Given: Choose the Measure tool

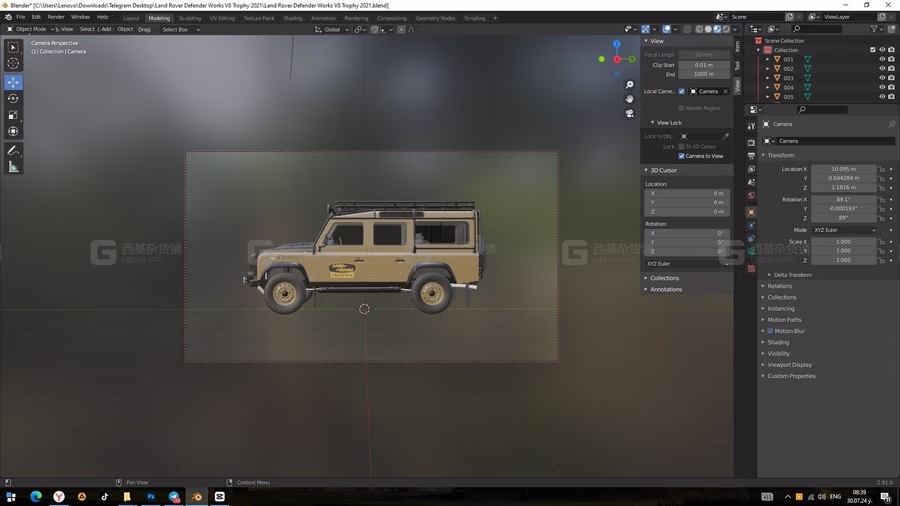Looking at the screenshot, I should pos(13,167).
